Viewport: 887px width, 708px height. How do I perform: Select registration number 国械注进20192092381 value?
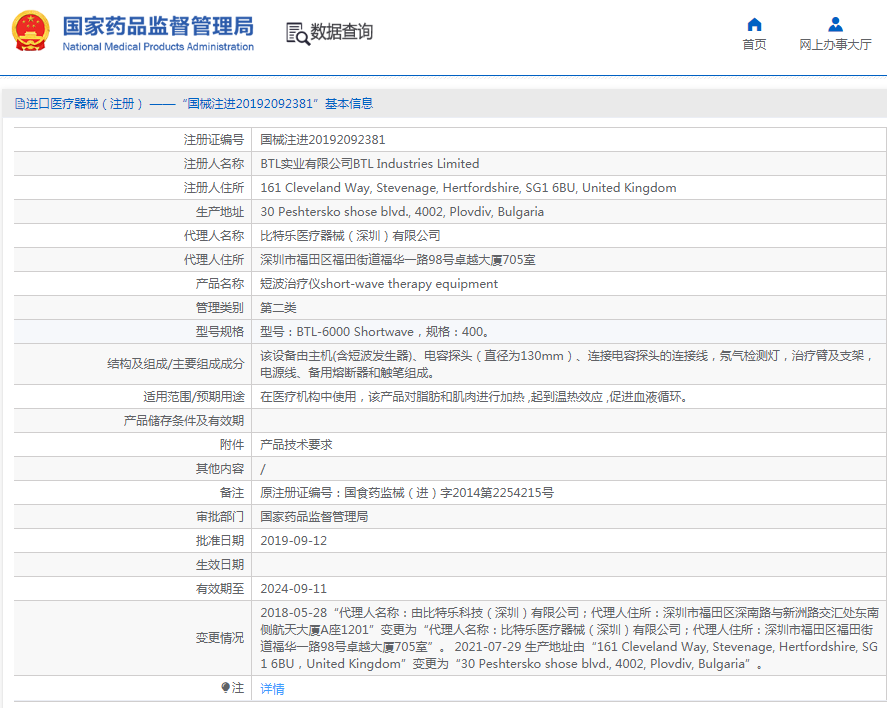(322, 140)
